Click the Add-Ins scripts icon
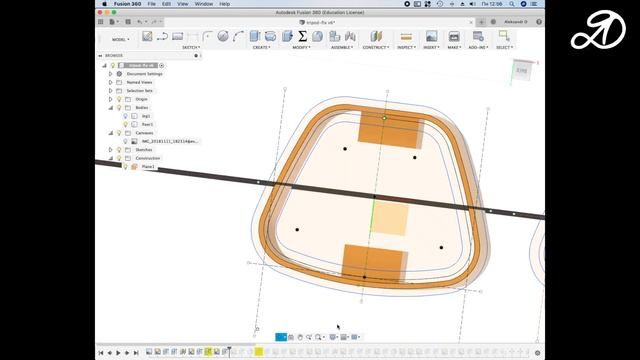The image size is (640, 360). tap(478, 36)
